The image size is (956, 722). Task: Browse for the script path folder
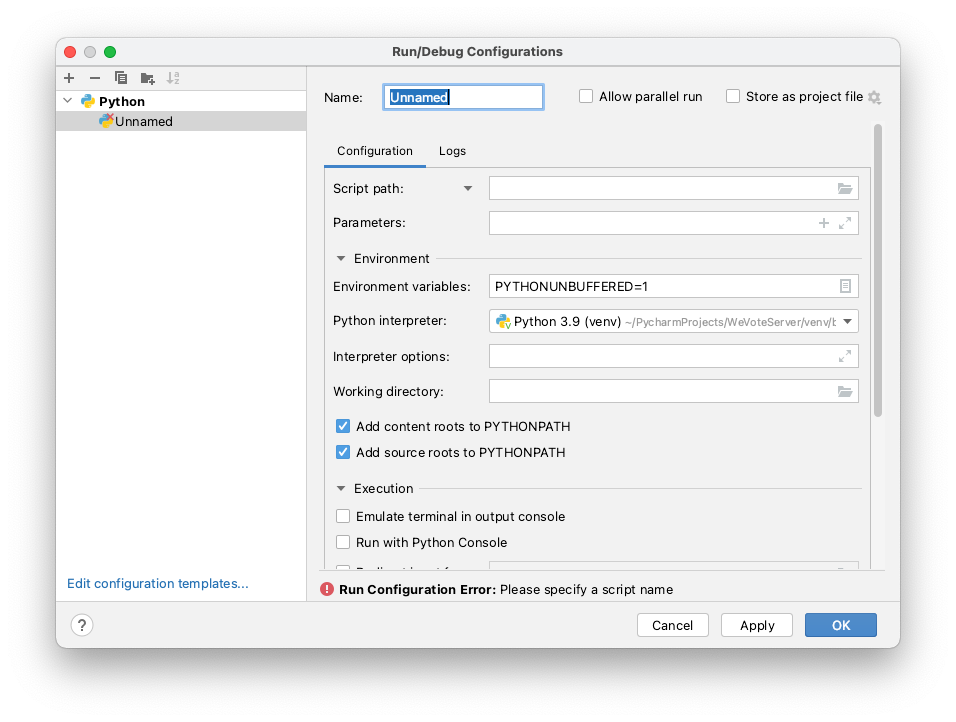844,188
